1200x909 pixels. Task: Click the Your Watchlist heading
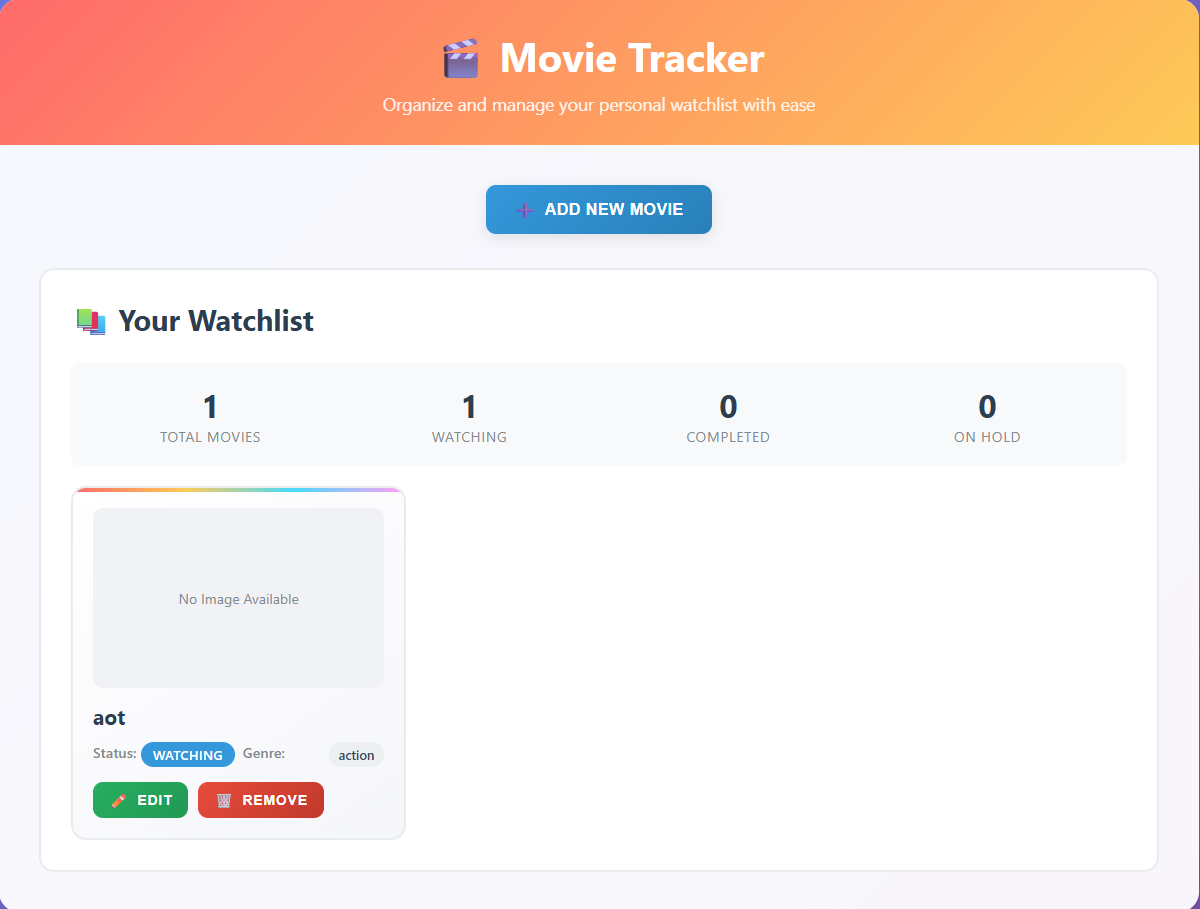(x=216, y=321)
